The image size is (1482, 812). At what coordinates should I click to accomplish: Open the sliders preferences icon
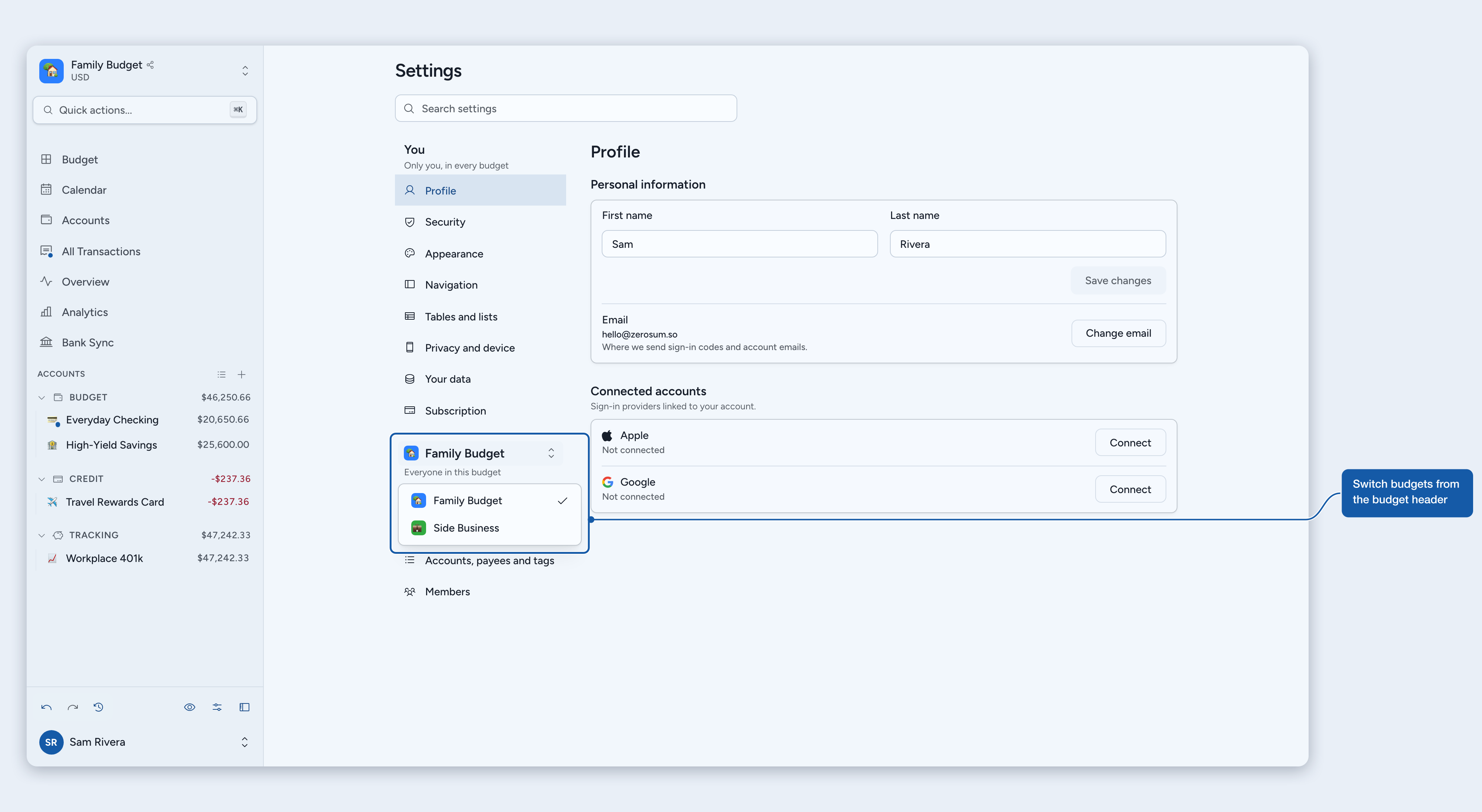pos(217,707)
